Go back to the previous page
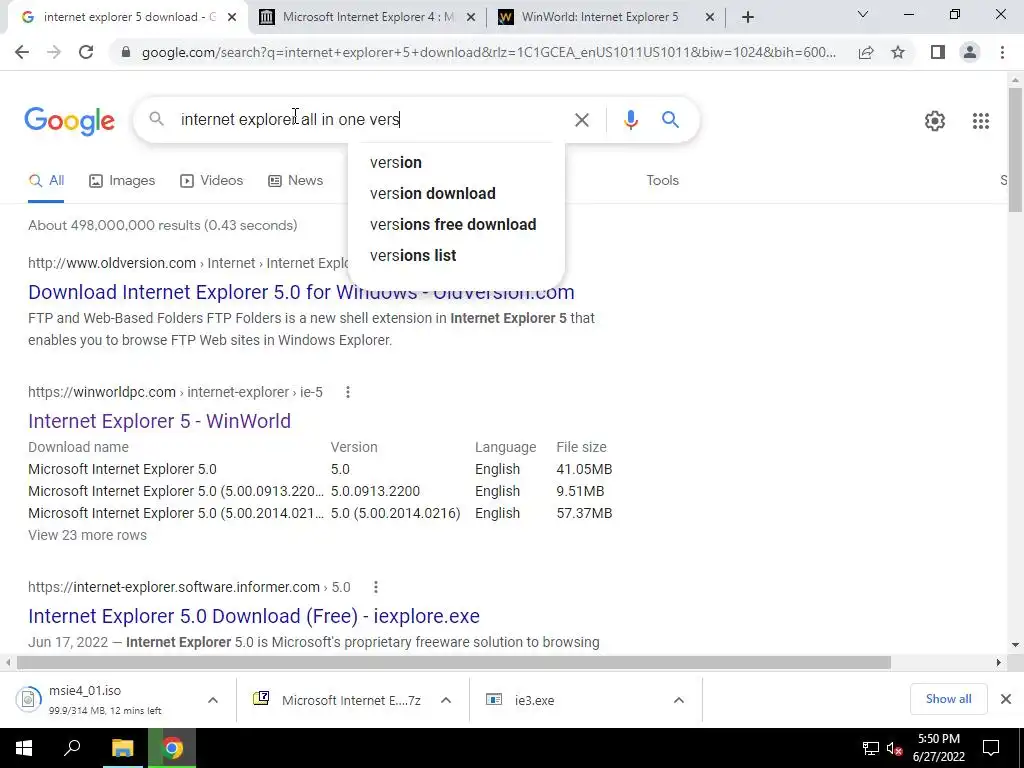Screen dimensions: 1024x768 (22, 52)
